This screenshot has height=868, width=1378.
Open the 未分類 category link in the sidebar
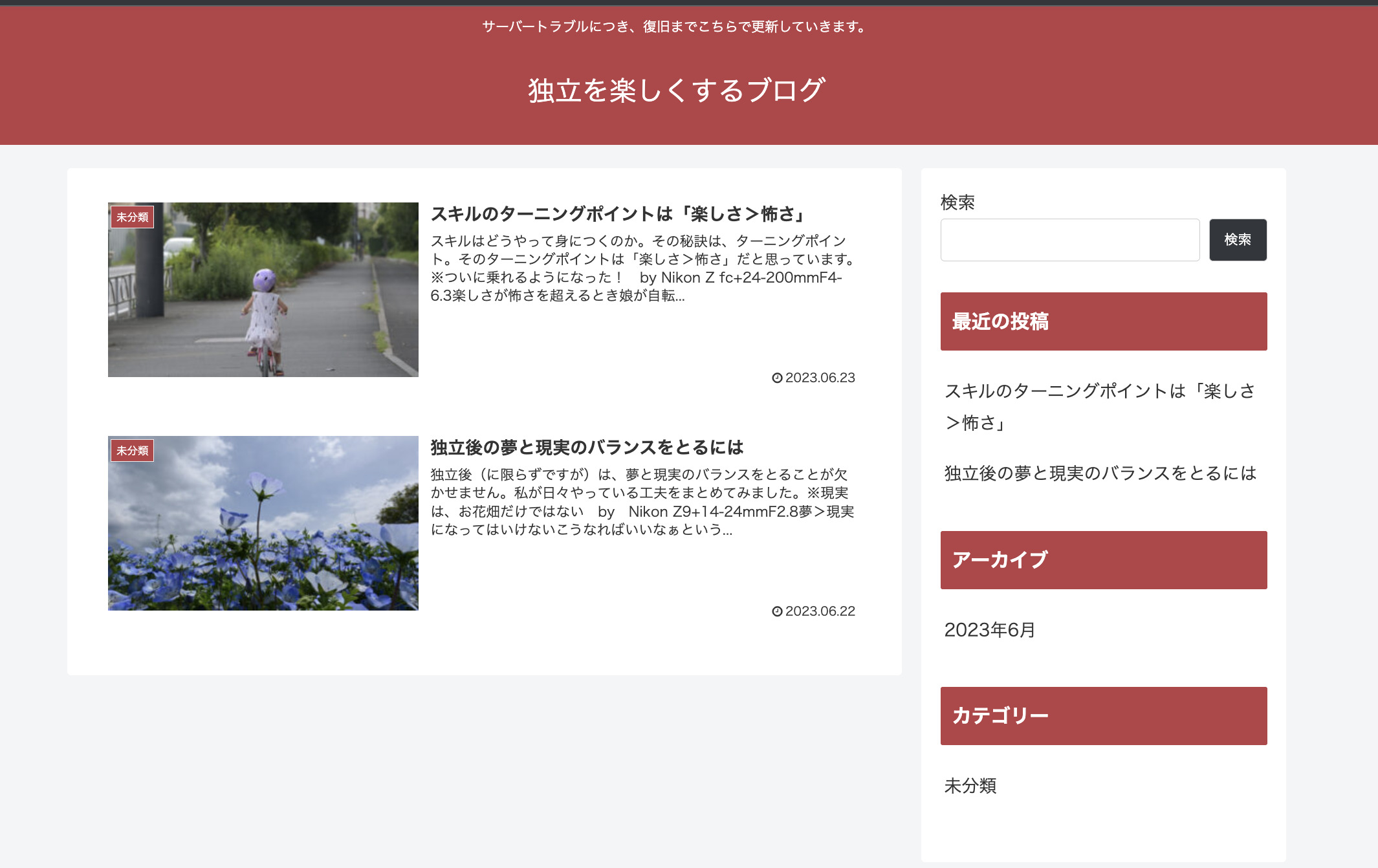(970, 786)
